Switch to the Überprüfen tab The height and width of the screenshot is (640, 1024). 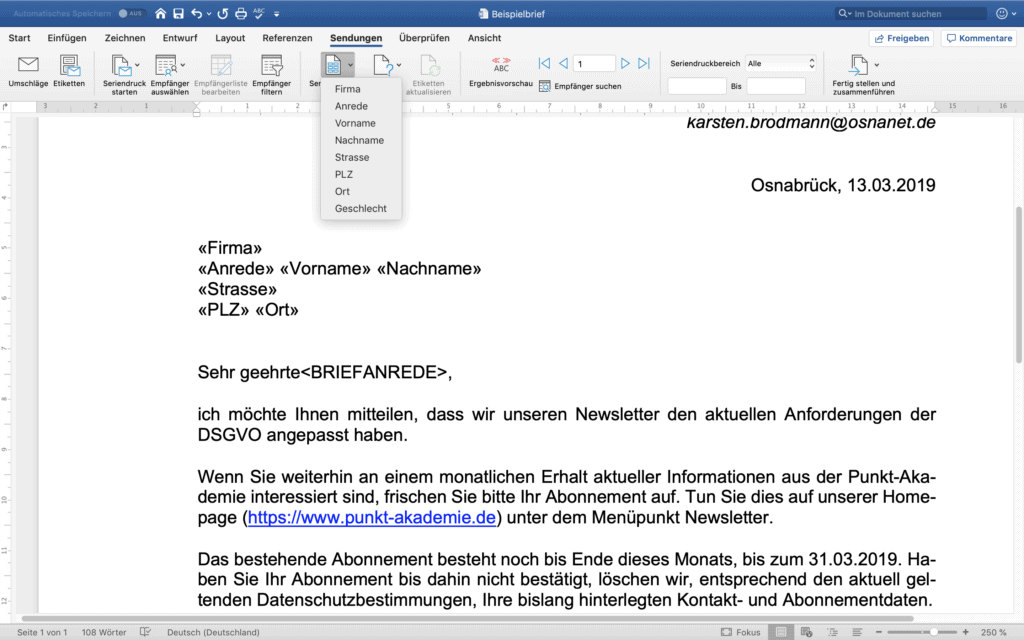click(424, 38)
